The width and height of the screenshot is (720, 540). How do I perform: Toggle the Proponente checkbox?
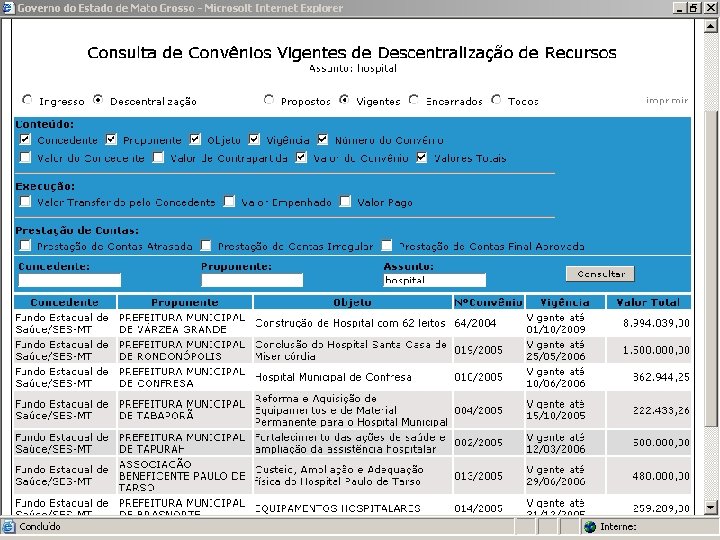(111, 139)
